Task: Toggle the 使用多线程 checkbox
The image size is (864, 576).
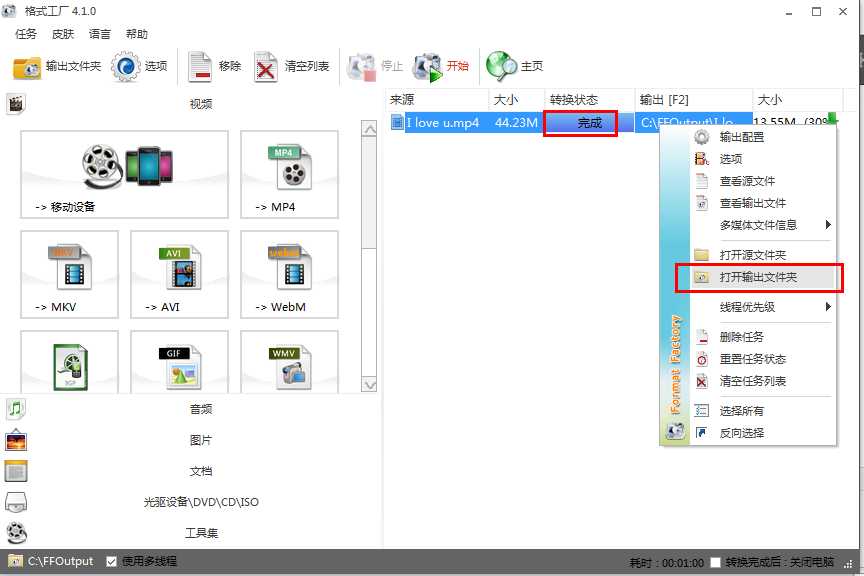Action: click(111, 561)
